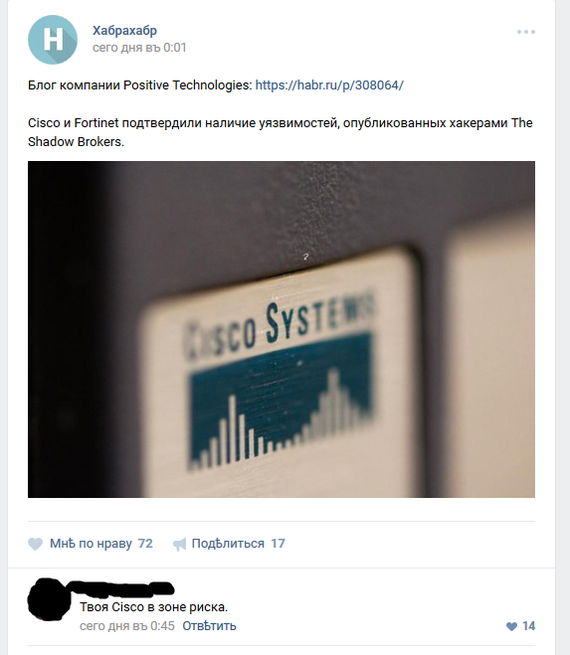
Task: Open the Хабрахабр group name link
Action: 124,30
